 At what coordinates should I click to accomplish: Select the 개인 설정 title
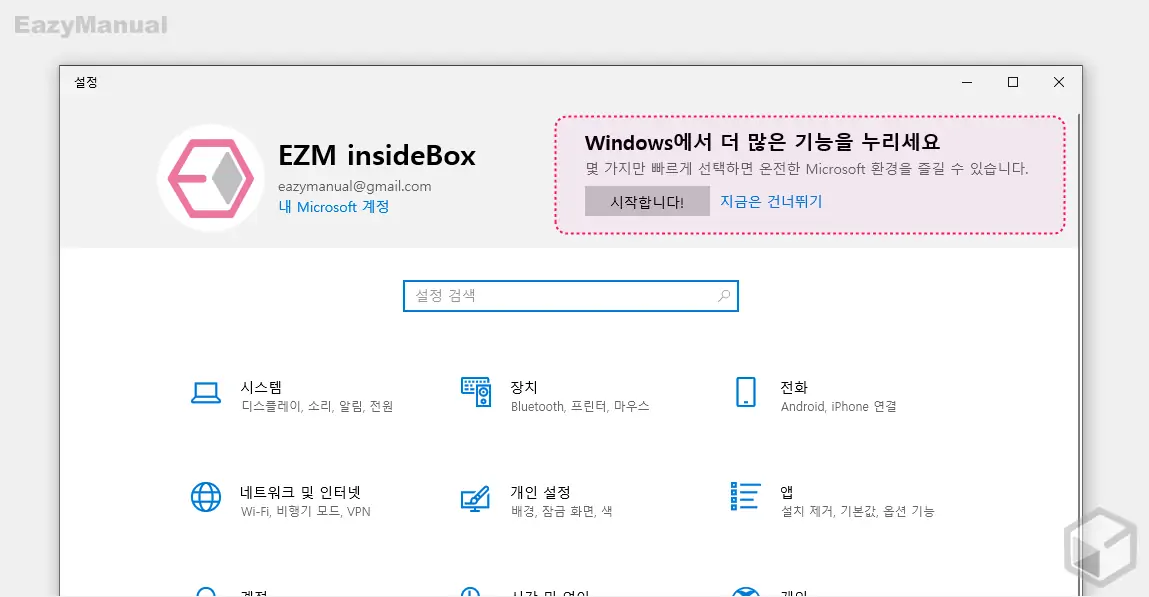[x=540, y=492]
